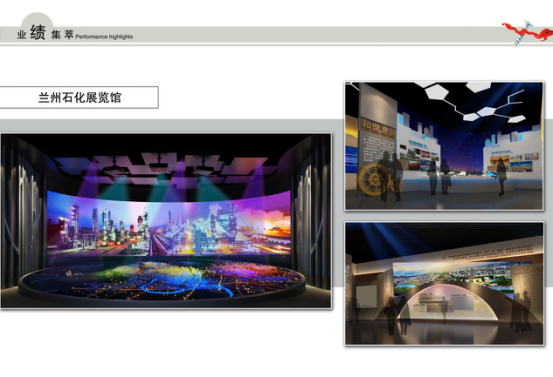Click the curved panoramic refinery screen

[x=169, y=223]
